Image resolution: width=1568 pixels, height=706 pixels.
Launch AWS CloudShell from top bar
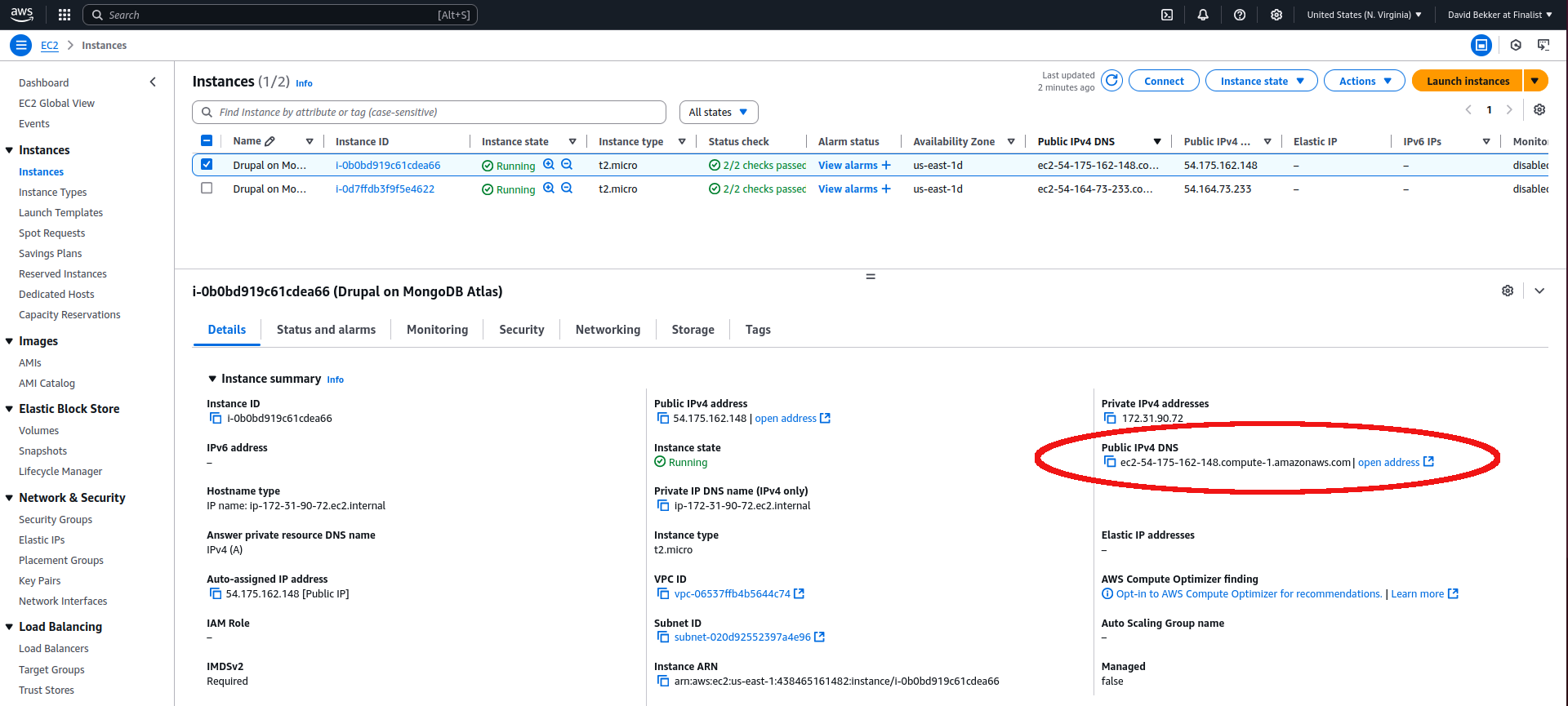pos(1167,15)
